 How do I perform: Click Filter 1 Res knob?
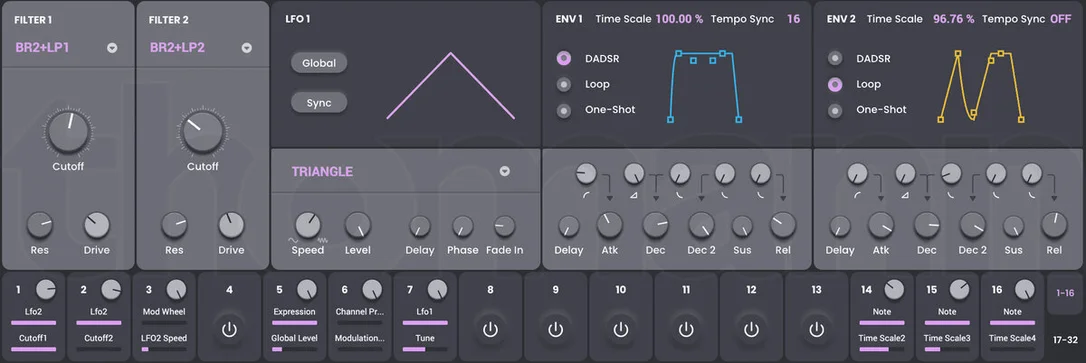(40, 225)
